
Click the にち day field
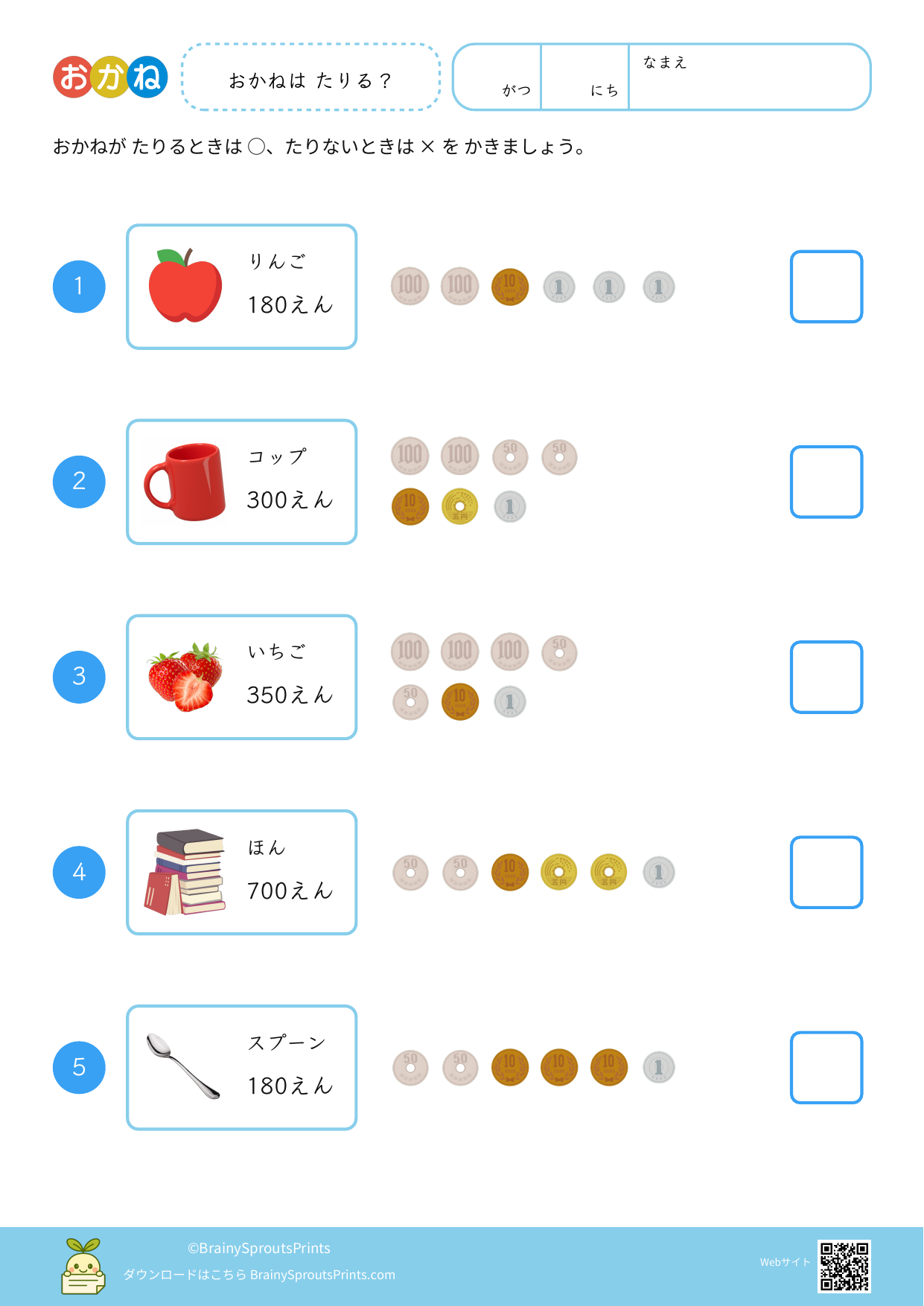click(x=585, y=77)
